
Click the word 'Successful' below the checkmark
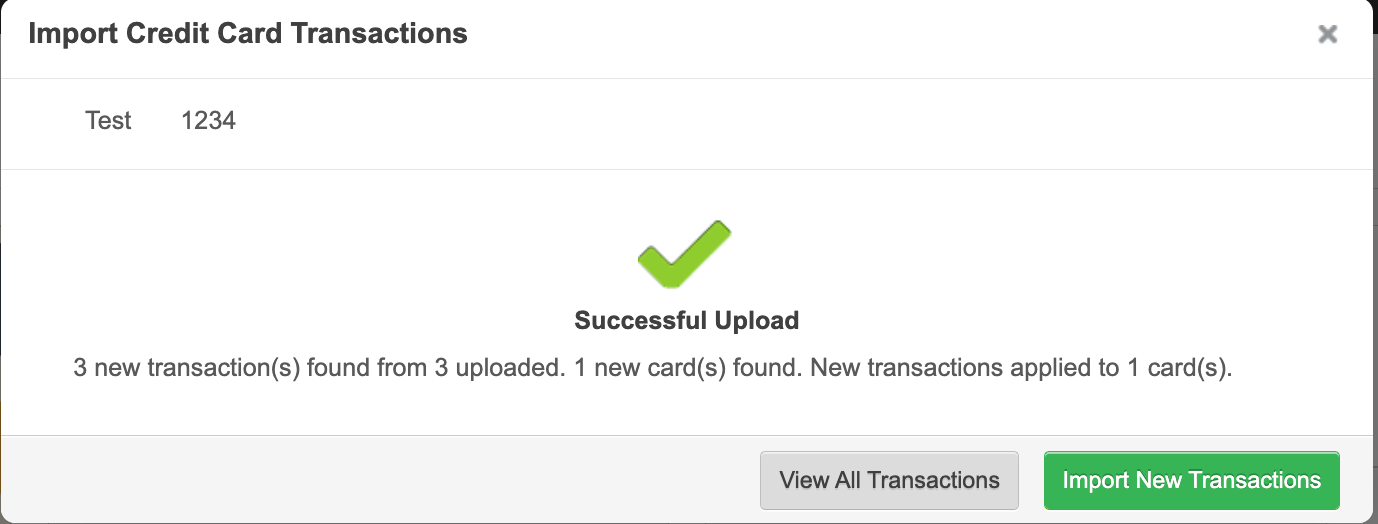click(641, 321)
